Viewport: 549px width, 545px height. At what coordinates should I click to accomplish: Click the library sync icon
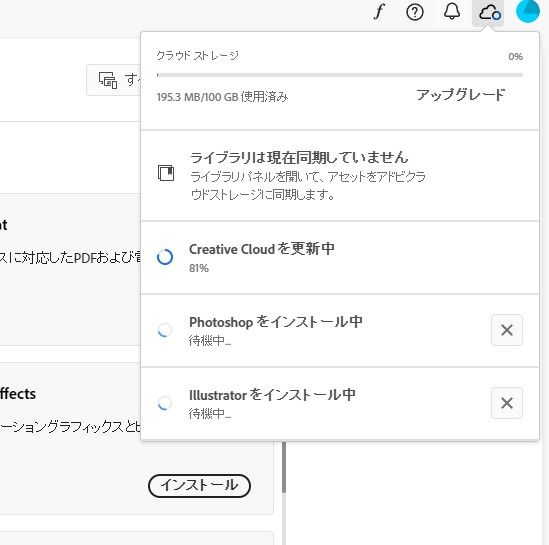(x=166, y=173)
